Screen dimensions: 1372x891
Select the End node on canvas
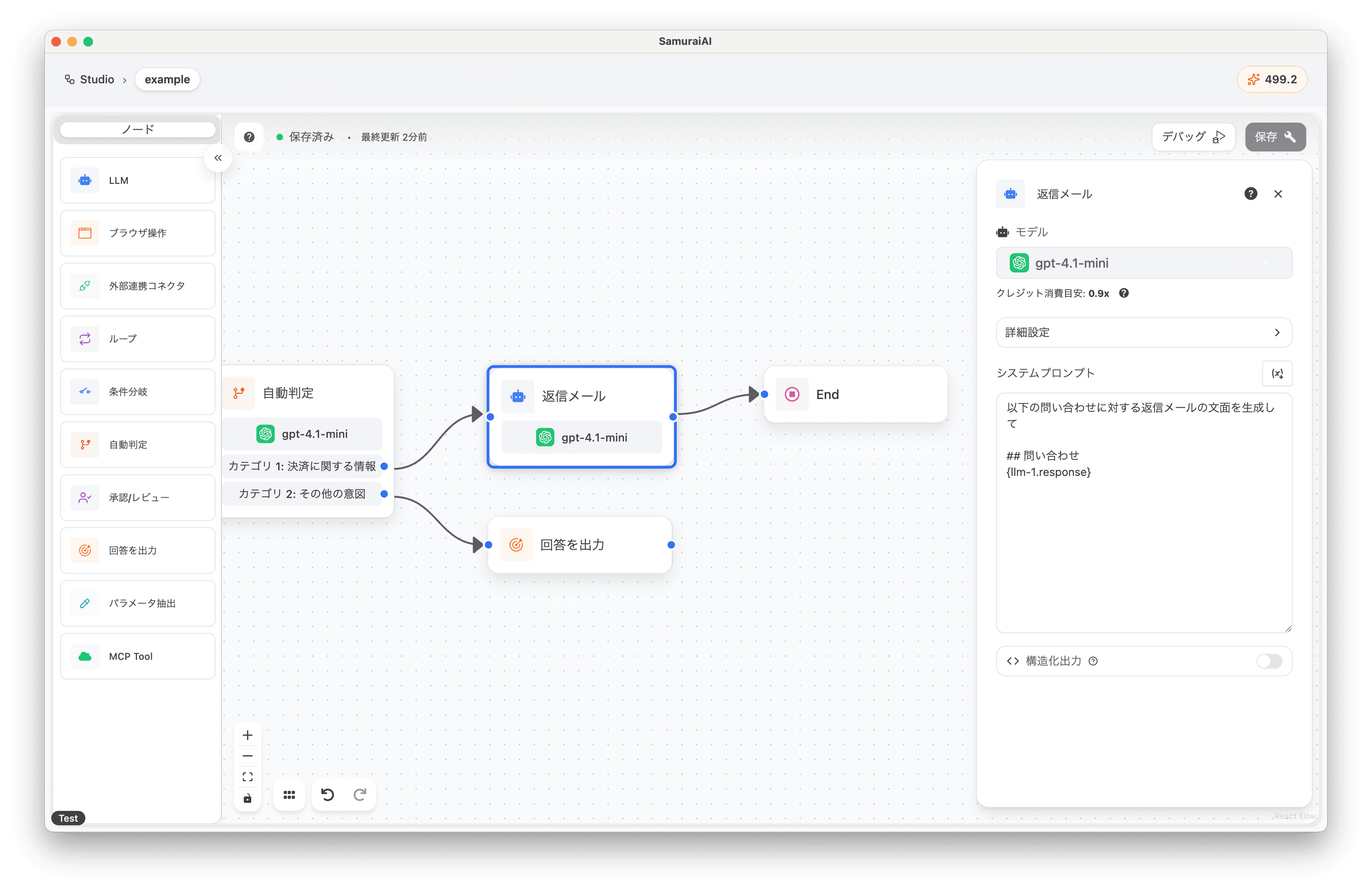pyautogui.click(x=855, y=394)
